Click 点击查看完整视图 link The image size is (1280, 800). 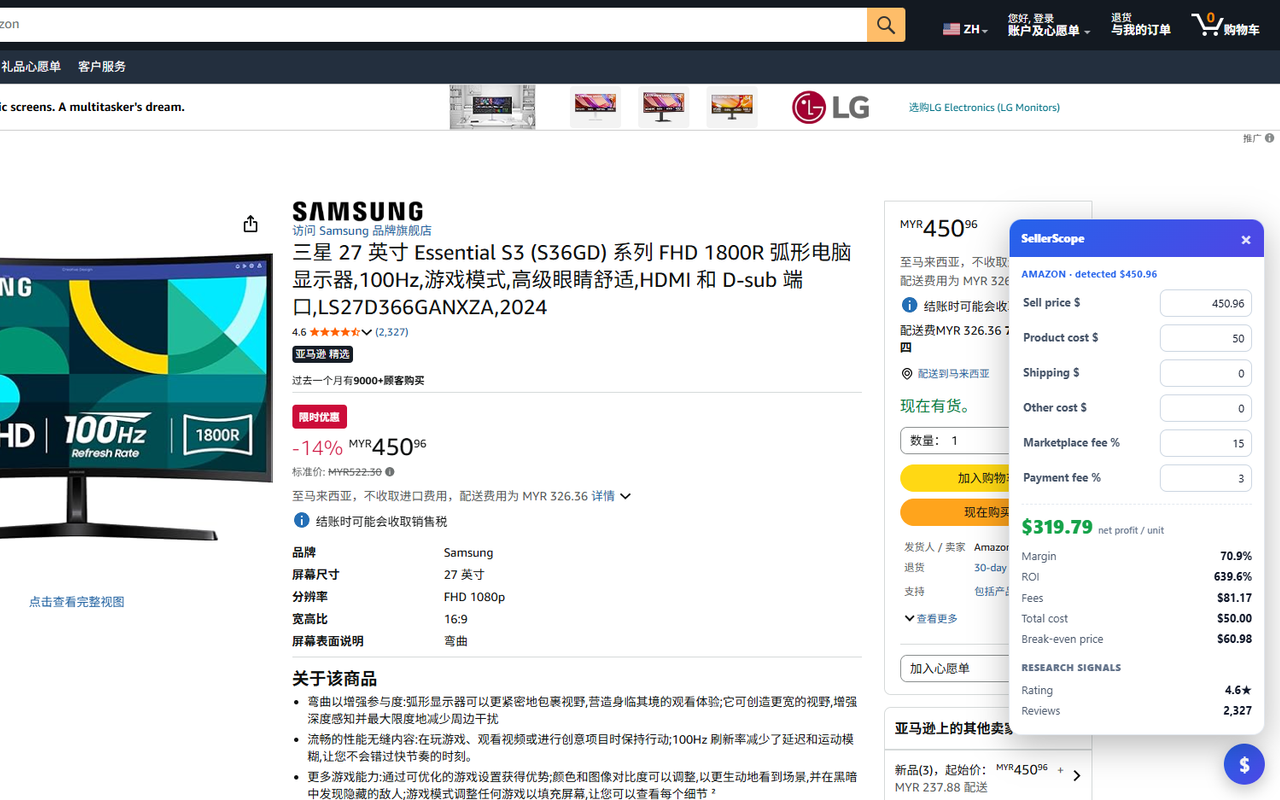pyautogui.click(x=77, y=602)
